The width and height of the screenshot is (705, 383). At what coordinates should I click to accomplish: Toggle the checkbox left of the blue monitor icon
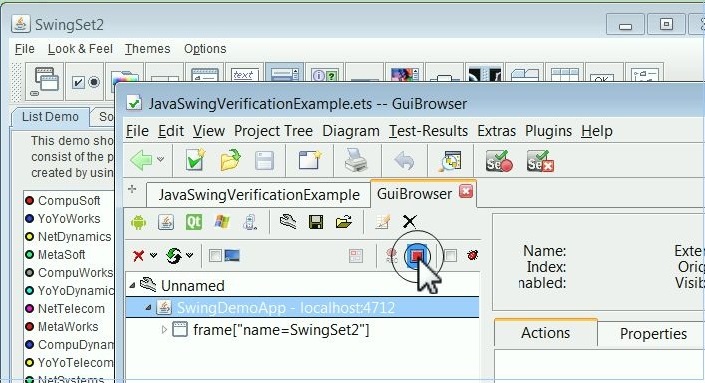(x=215, y=256)
